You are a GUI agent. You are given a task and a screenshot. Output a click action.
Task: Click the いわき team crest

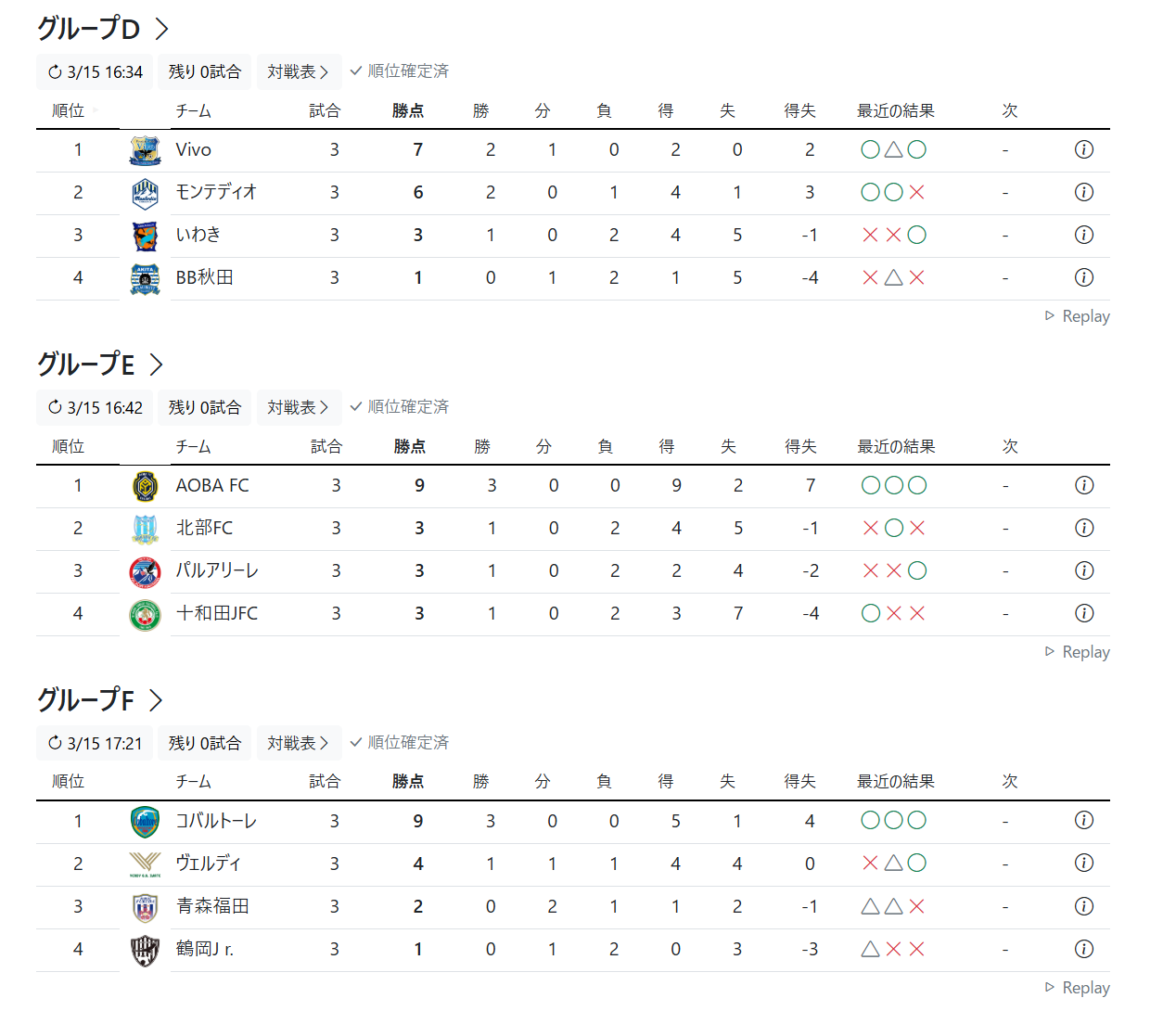pyautogui.click(x=145, y=236)
